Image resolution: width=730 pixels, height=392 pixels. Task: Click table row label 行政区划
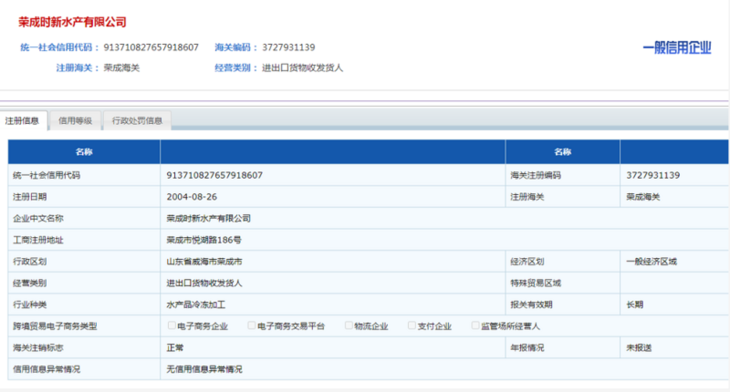tap(30, 262)
